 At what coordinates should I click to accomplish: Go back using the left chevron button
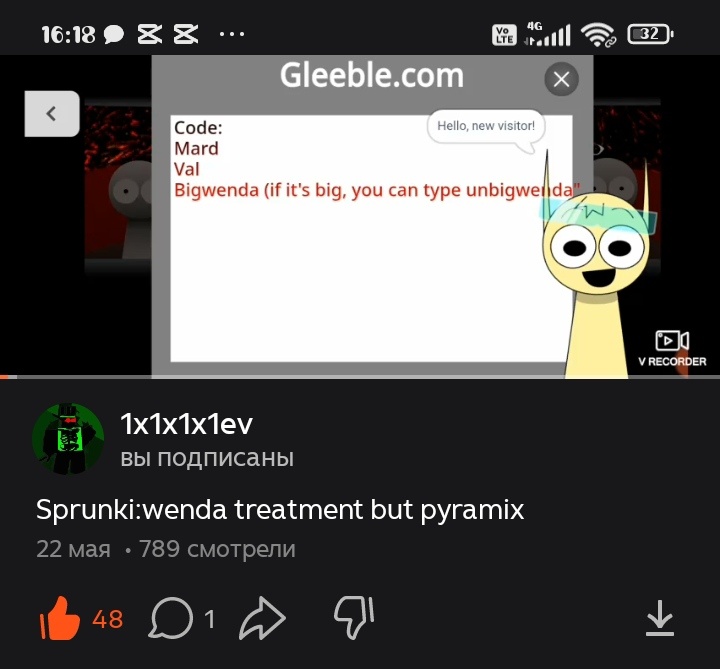[52, 113]
